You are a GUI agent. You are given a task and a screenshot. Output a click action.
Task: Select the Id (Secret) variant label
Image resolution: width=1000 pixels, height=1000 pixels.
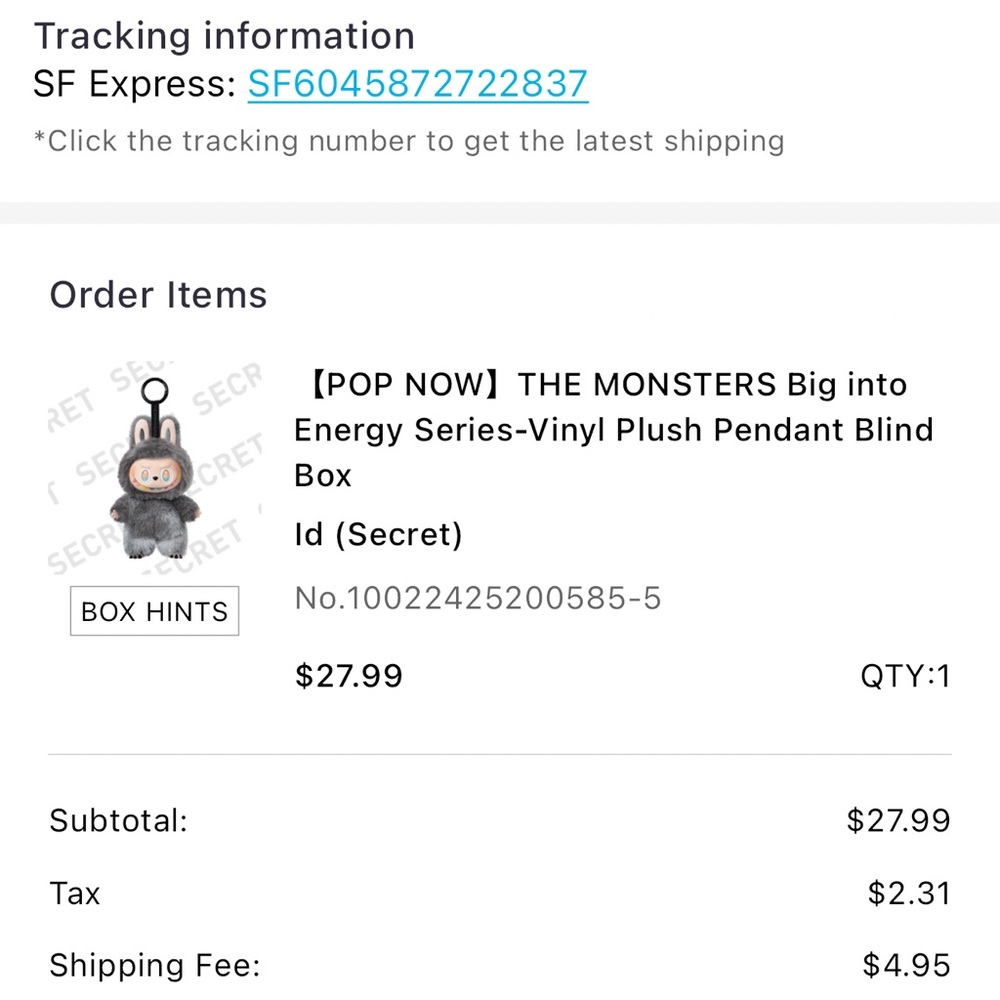pos(378,535)
